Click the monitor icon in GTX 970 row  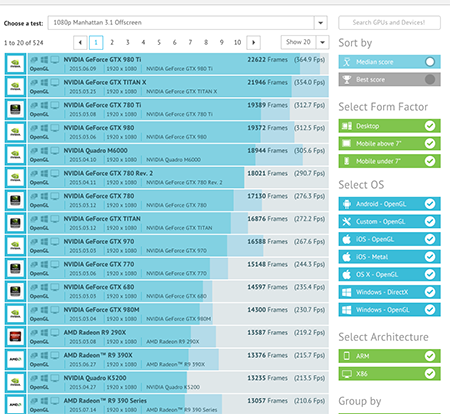[55, 242]
